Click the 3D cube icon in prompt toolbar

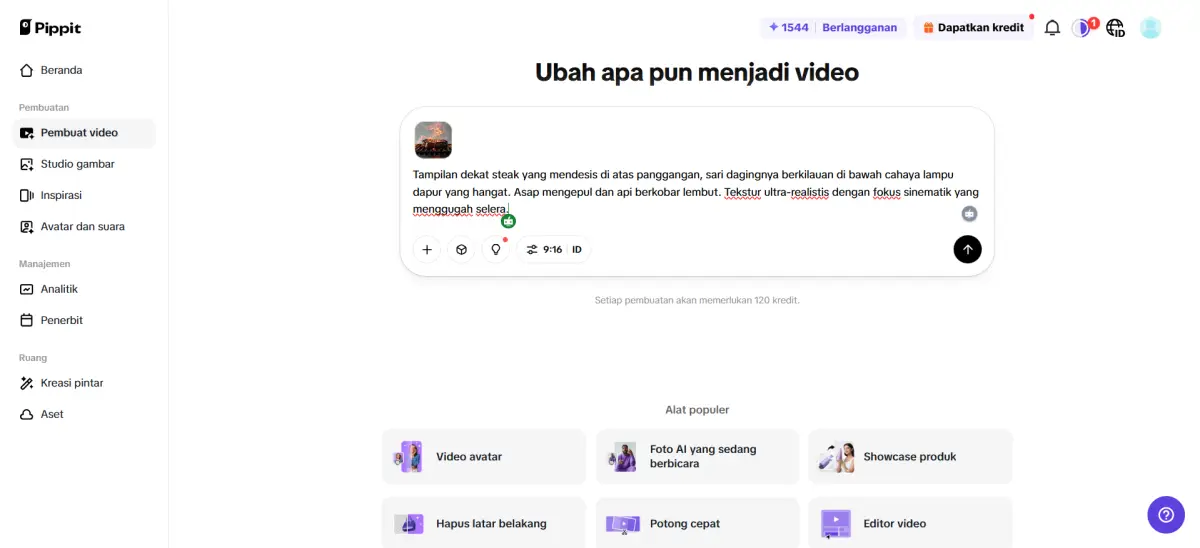click(461, 249)
